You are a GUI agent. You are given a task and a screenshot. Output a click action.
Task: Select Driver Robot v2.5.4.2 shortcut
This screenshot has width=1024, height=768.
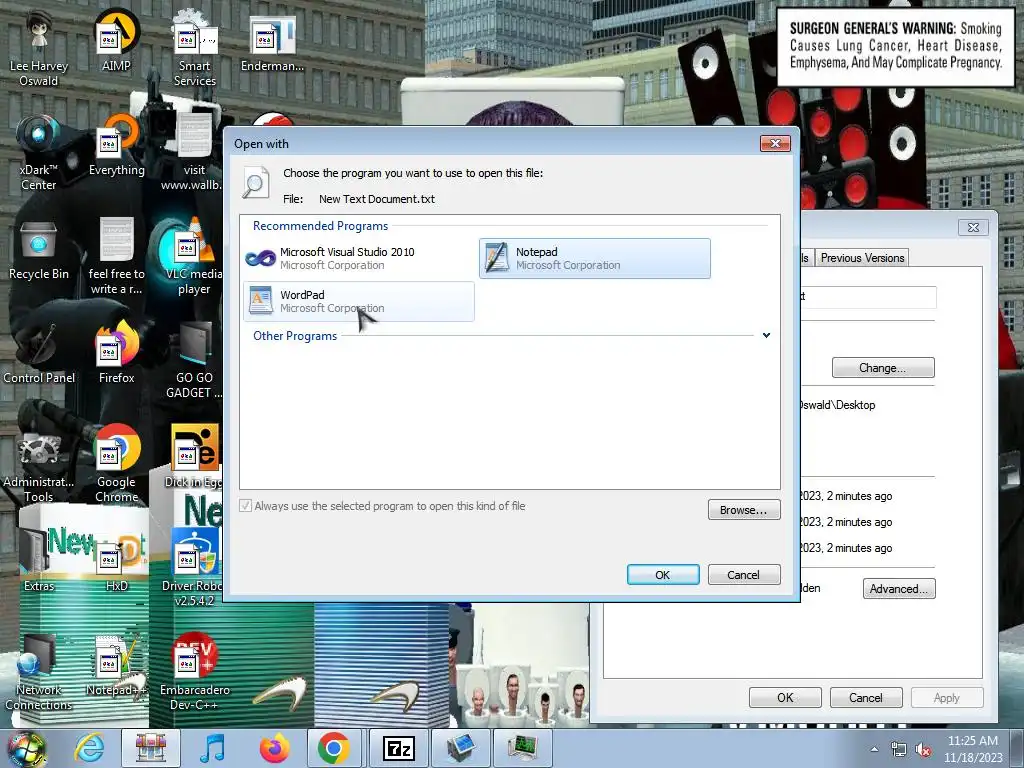tap(193, 569)
